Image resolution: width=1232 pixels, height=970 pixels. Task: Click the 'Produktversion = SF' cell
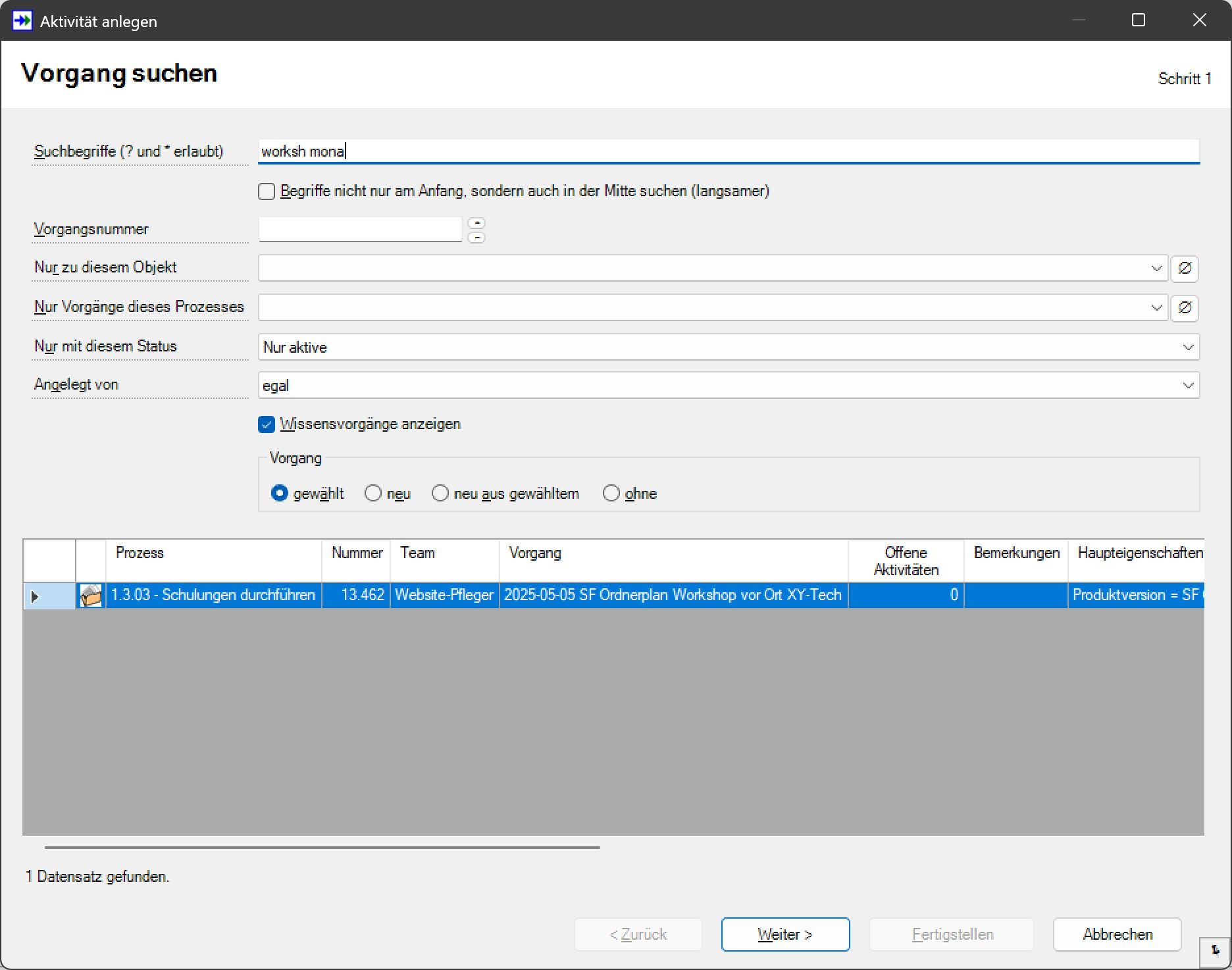click(1137, 596)
